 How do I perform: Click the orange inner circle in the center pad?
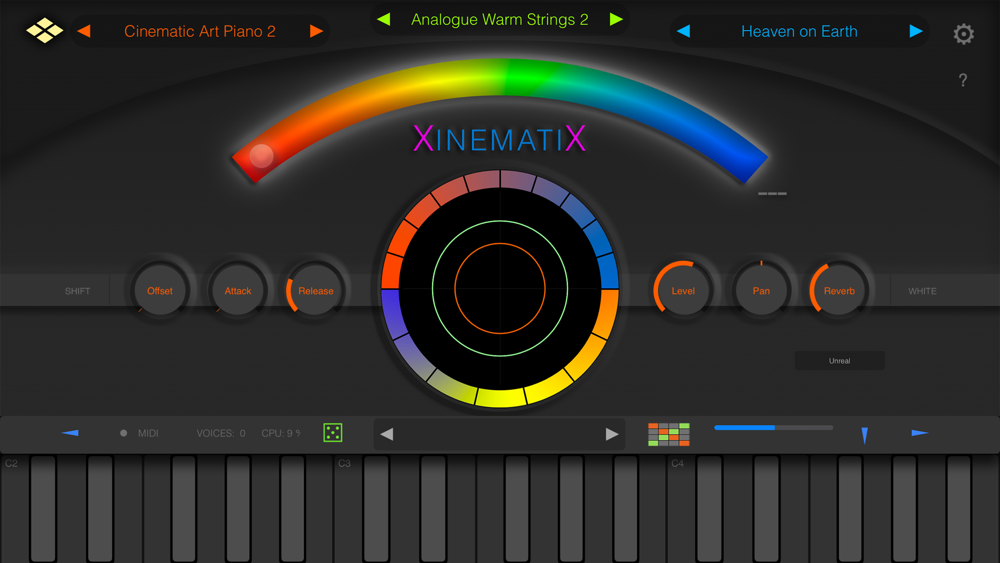(500, 288)
